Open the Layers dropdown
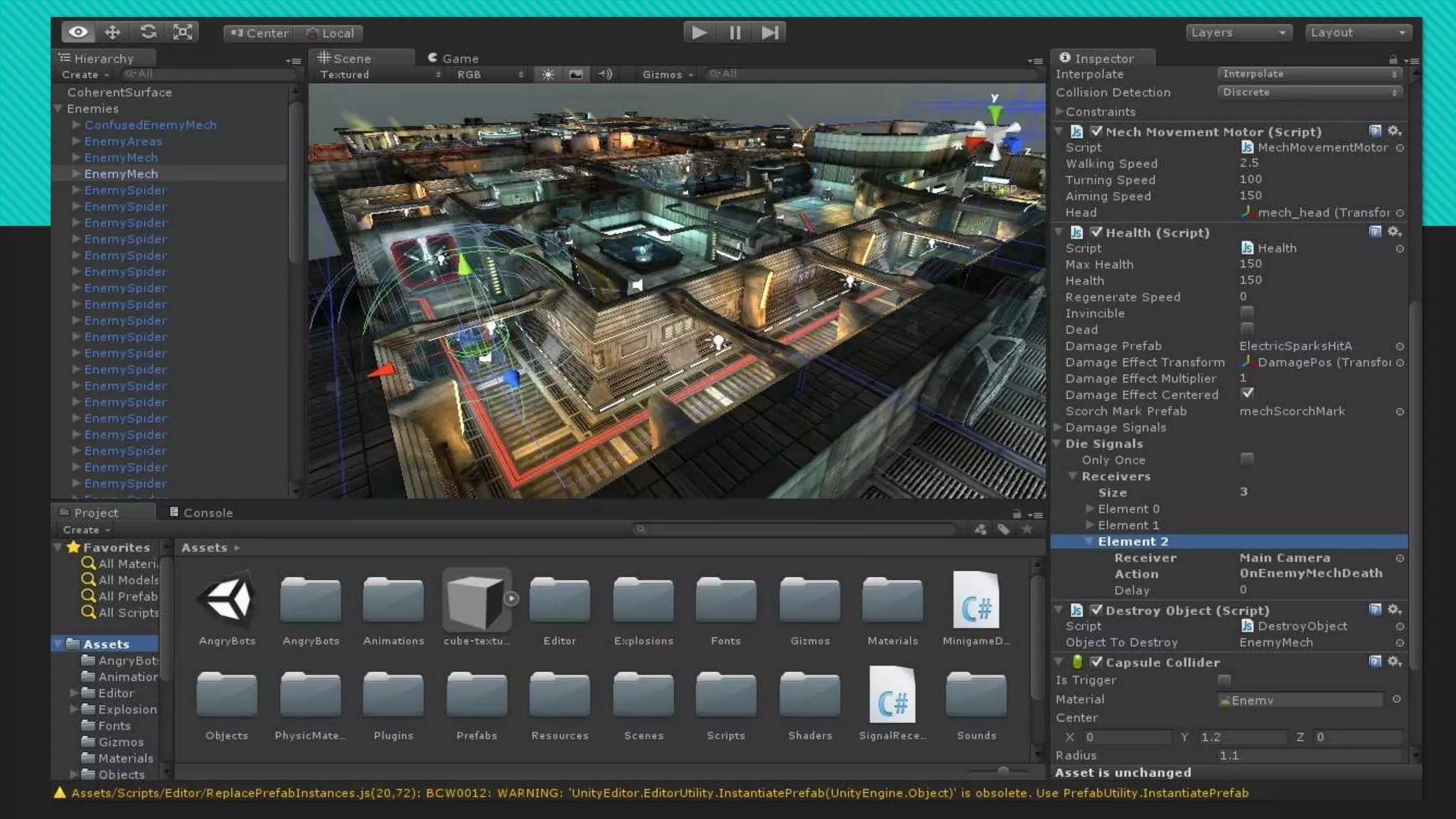Screen dimensions: 1456x819 [x=1238, y=33]
